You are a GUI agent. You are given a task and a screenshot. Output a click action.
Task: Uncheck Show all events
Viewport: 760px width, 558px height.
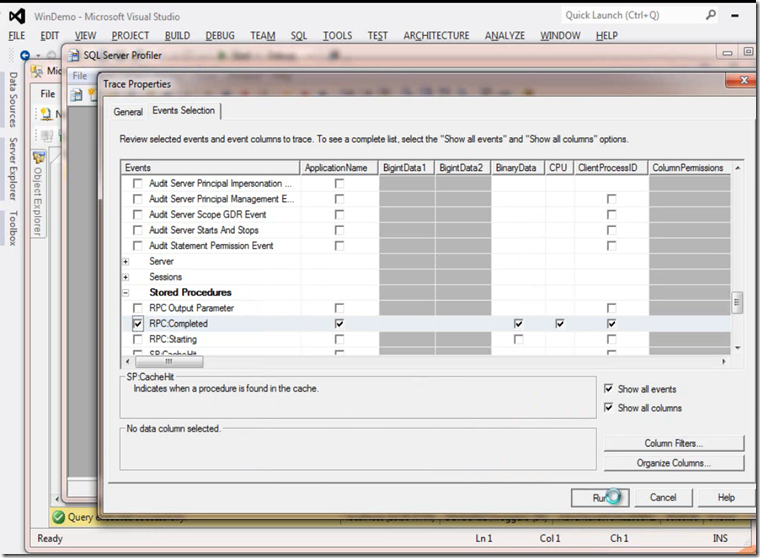tap(608, 388)
